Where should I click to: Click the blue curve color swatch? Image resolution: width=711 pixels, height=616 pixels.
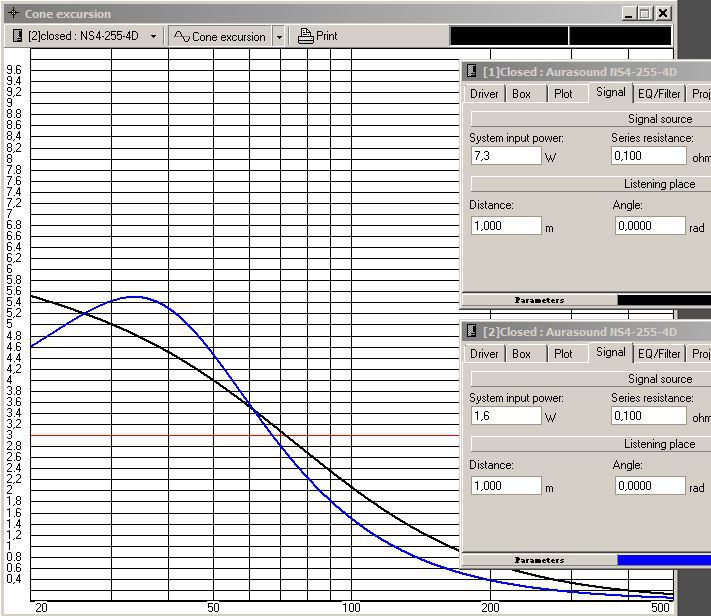(663, 560)
